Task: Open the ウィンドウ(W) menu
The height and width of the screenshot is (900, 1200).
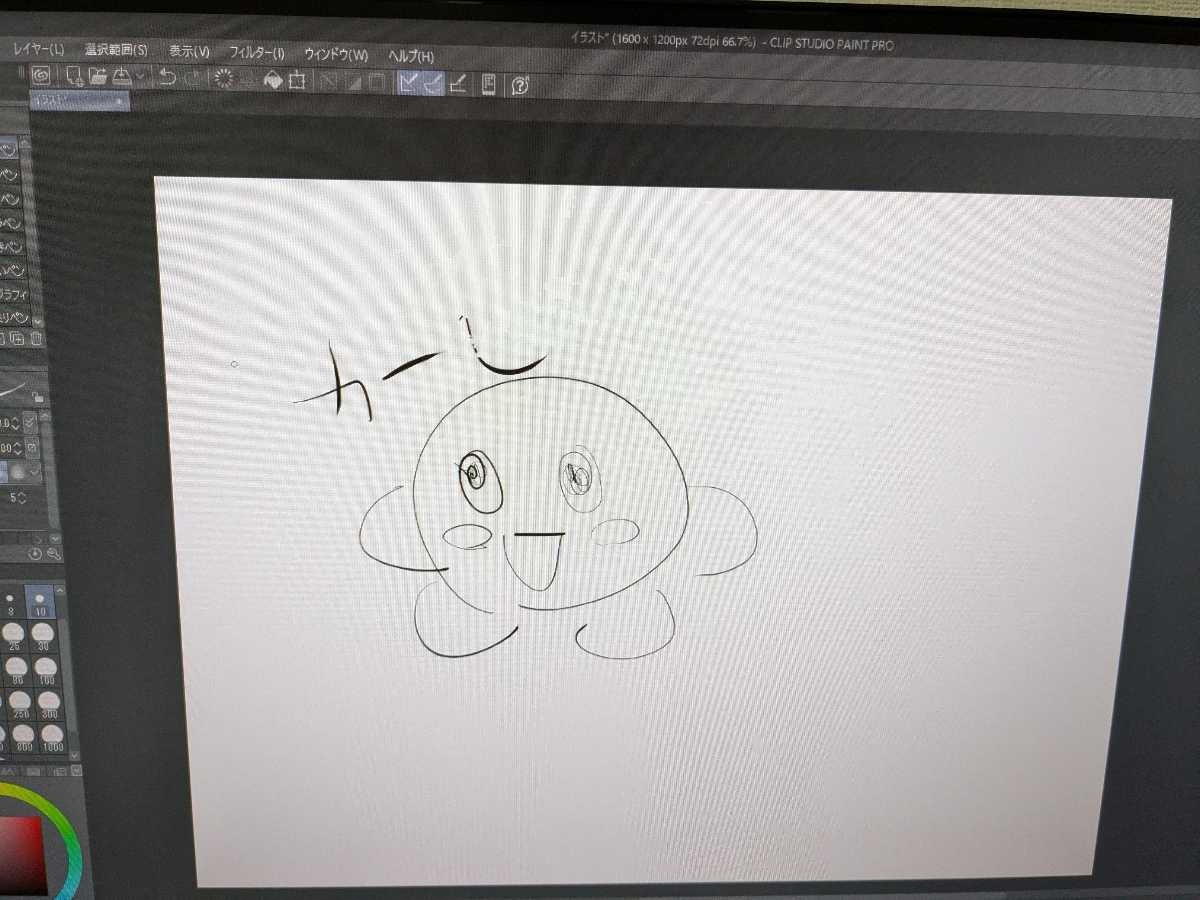Action: coord(335,53)
